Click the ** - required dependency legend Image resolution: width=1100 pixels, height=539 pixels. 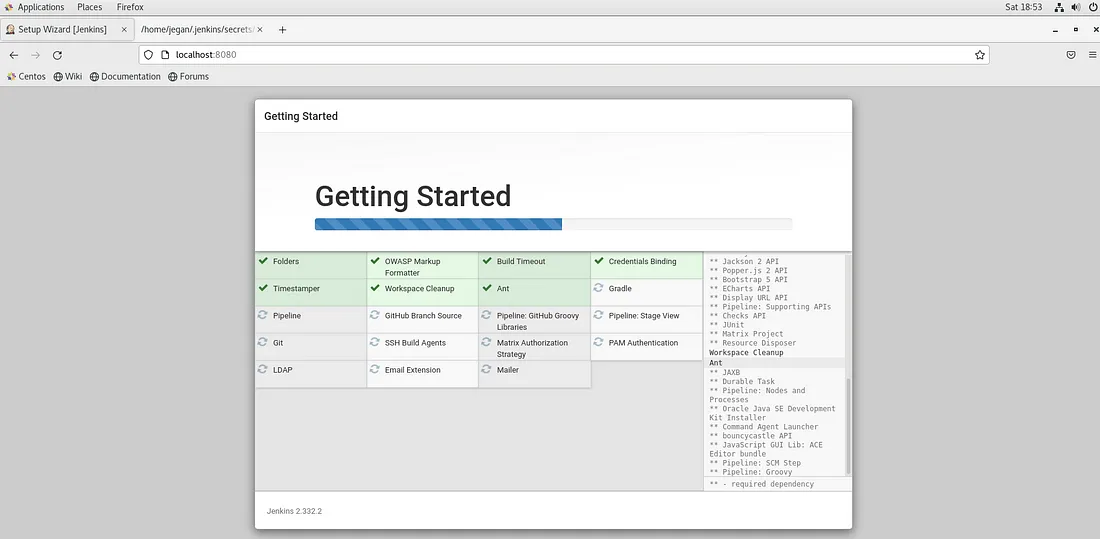pos(761,484)
